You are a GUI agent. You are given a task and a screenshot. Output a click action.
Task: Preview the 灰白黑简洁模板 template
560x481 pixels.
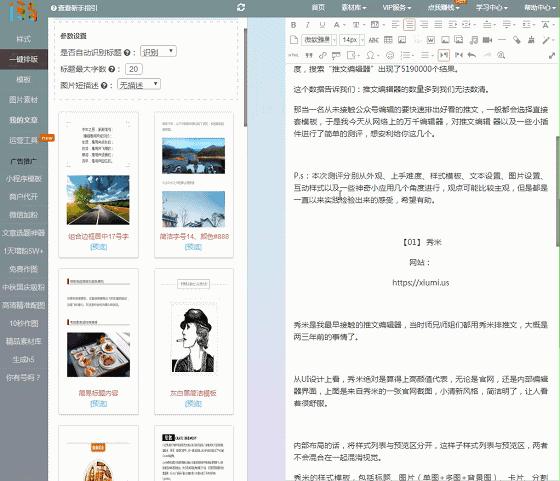coord(193,404)
